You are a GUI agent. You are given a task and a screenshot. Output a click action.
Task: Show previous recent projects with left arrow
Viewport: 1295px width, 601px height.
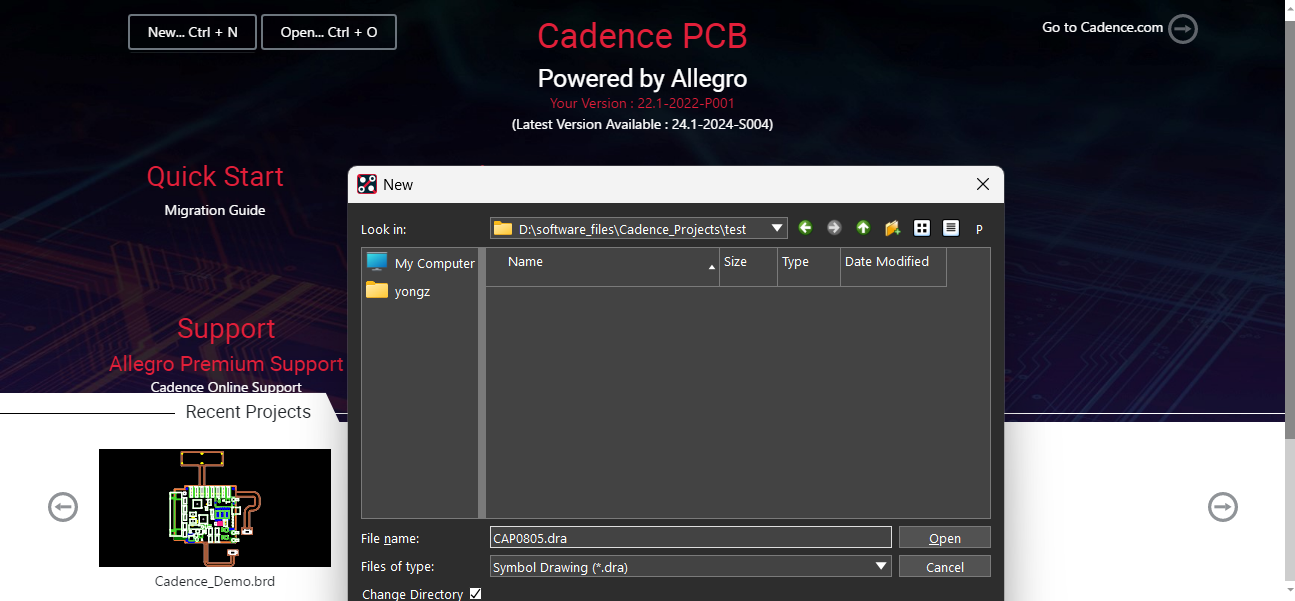click(63, 507)
